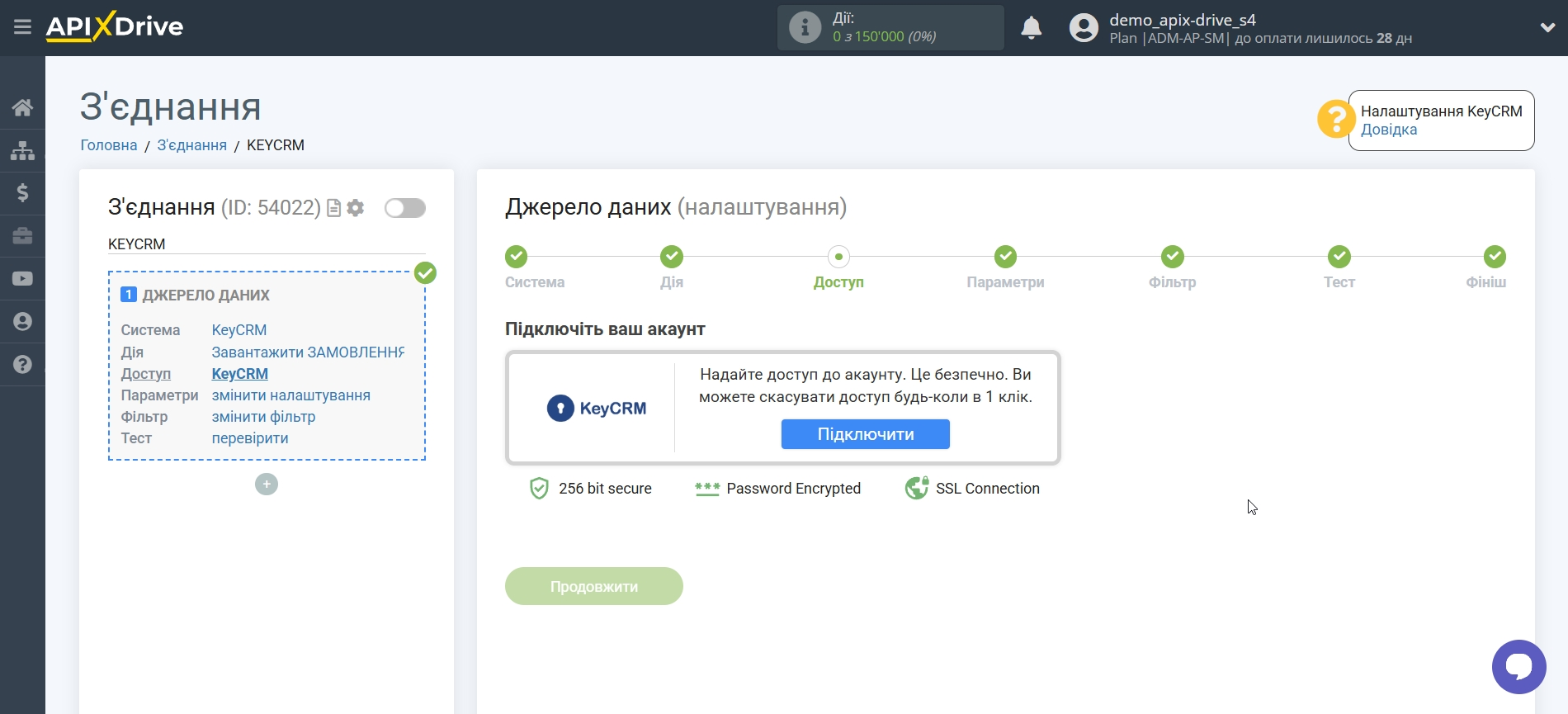Click green check on data source block
The width and height of the screenshot is (1568, 714).
pyautogui.click(x=425, y=273)
